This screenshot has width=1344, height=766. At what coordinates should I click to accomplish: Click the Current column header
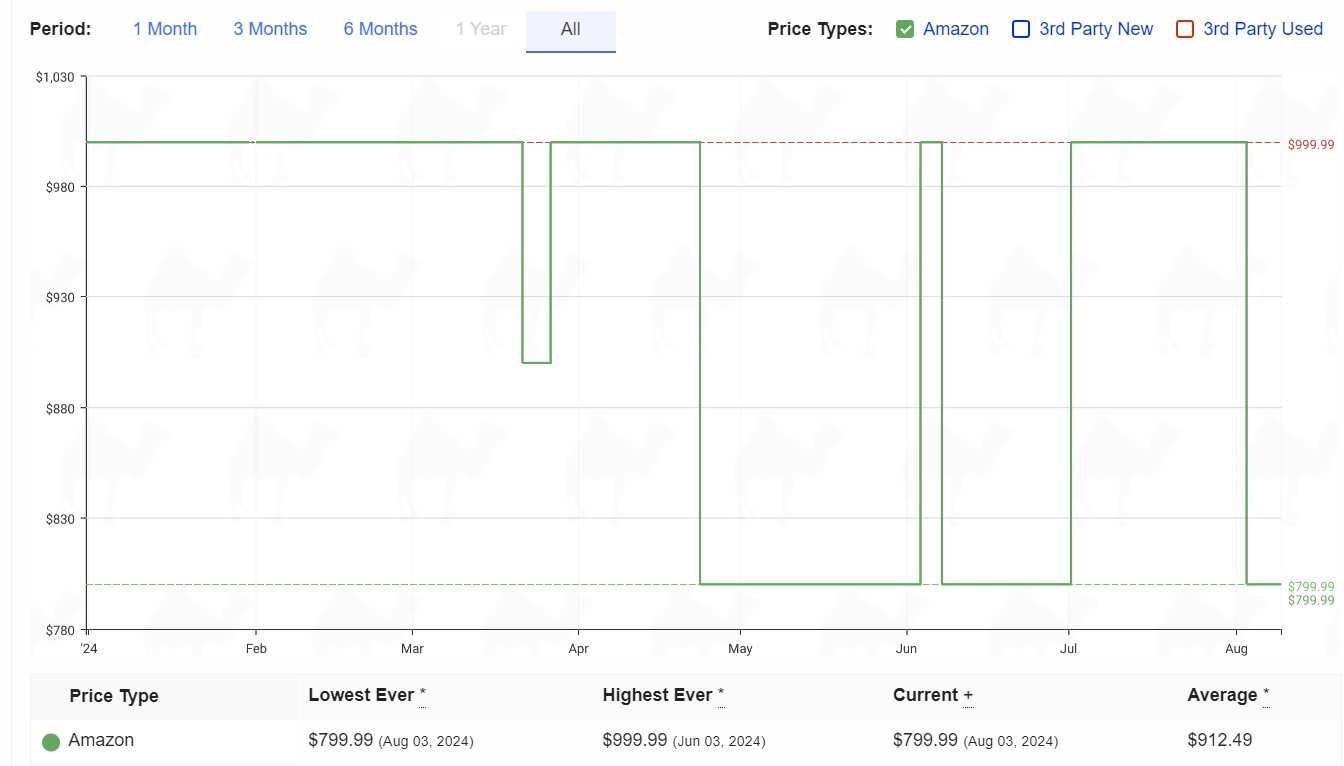(927, 695)
